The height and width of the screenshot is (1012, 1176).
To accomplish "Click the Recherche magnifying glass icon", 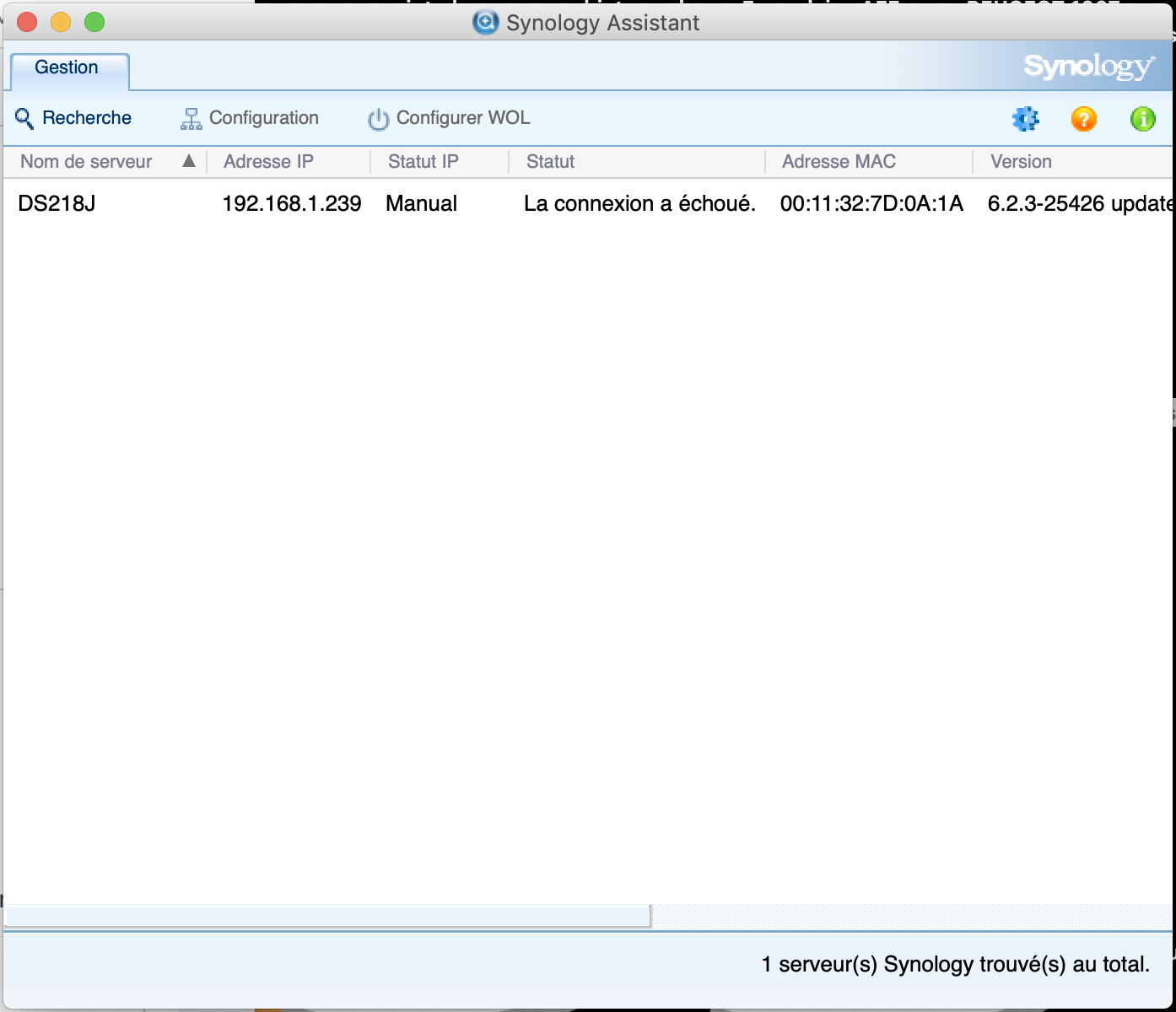I will coord(24,119).
